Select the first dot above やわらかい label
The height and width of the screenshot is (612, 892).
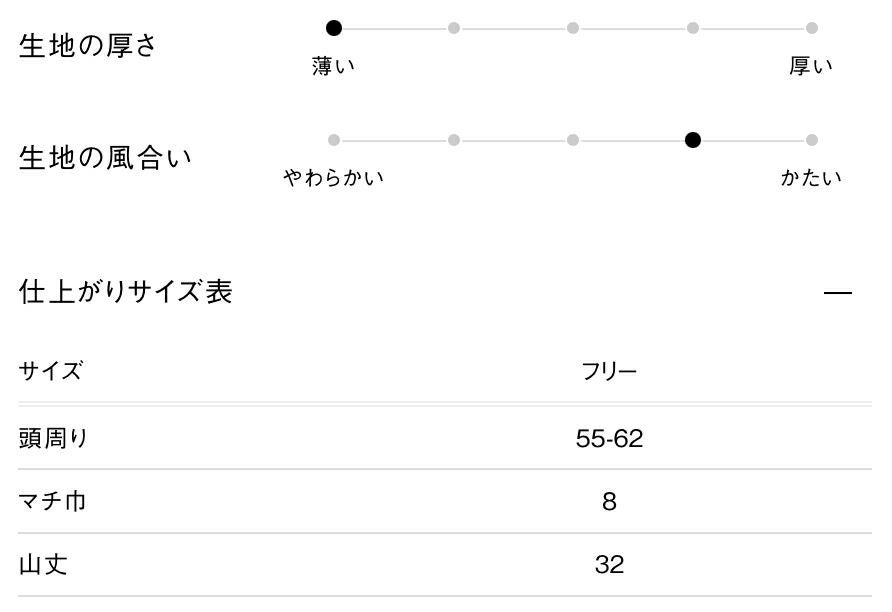pyautogui.click(x=334, y=140)
